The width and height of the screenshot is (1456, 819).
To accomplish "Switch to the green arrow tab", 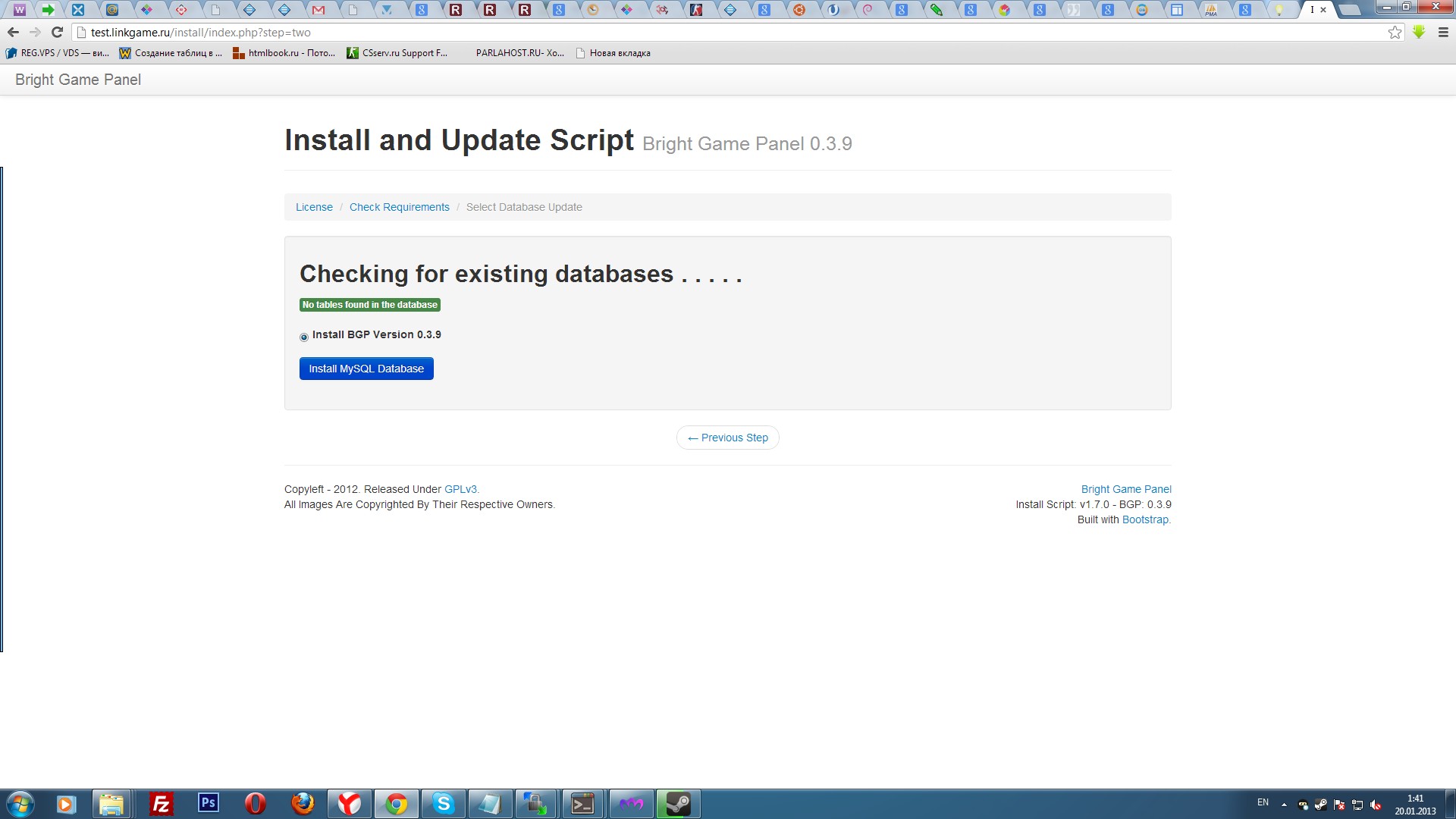I will pos(48,10).
